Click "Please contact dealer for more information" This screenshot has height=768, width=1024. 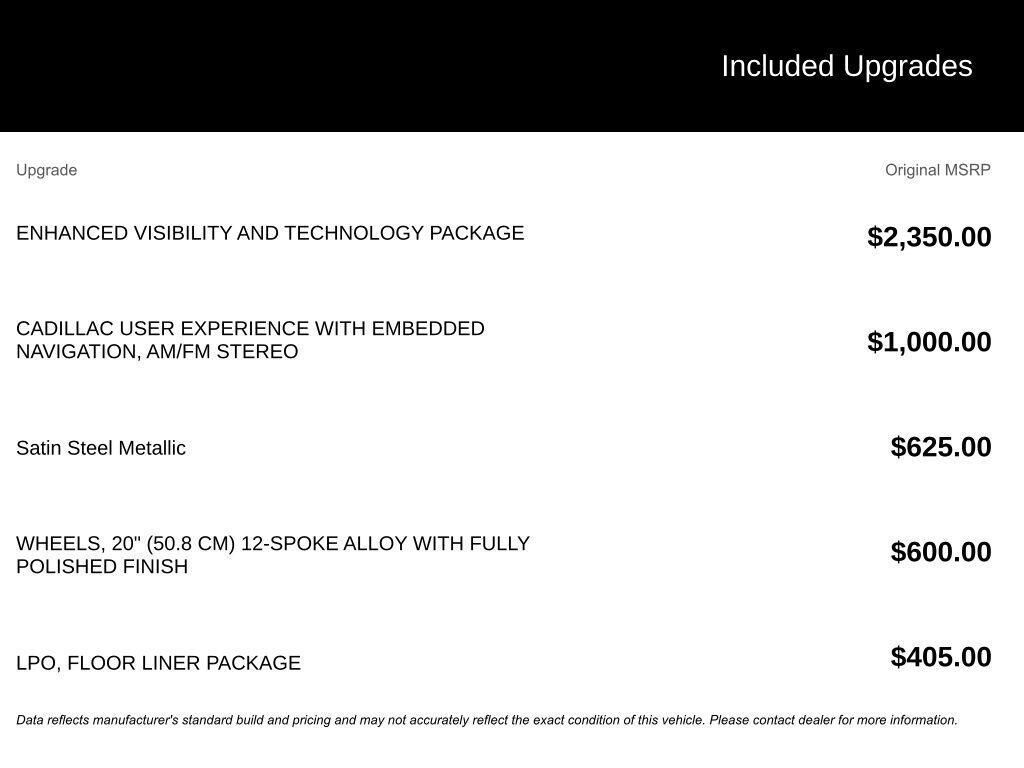pyautogui.click(x=833, y=720)
